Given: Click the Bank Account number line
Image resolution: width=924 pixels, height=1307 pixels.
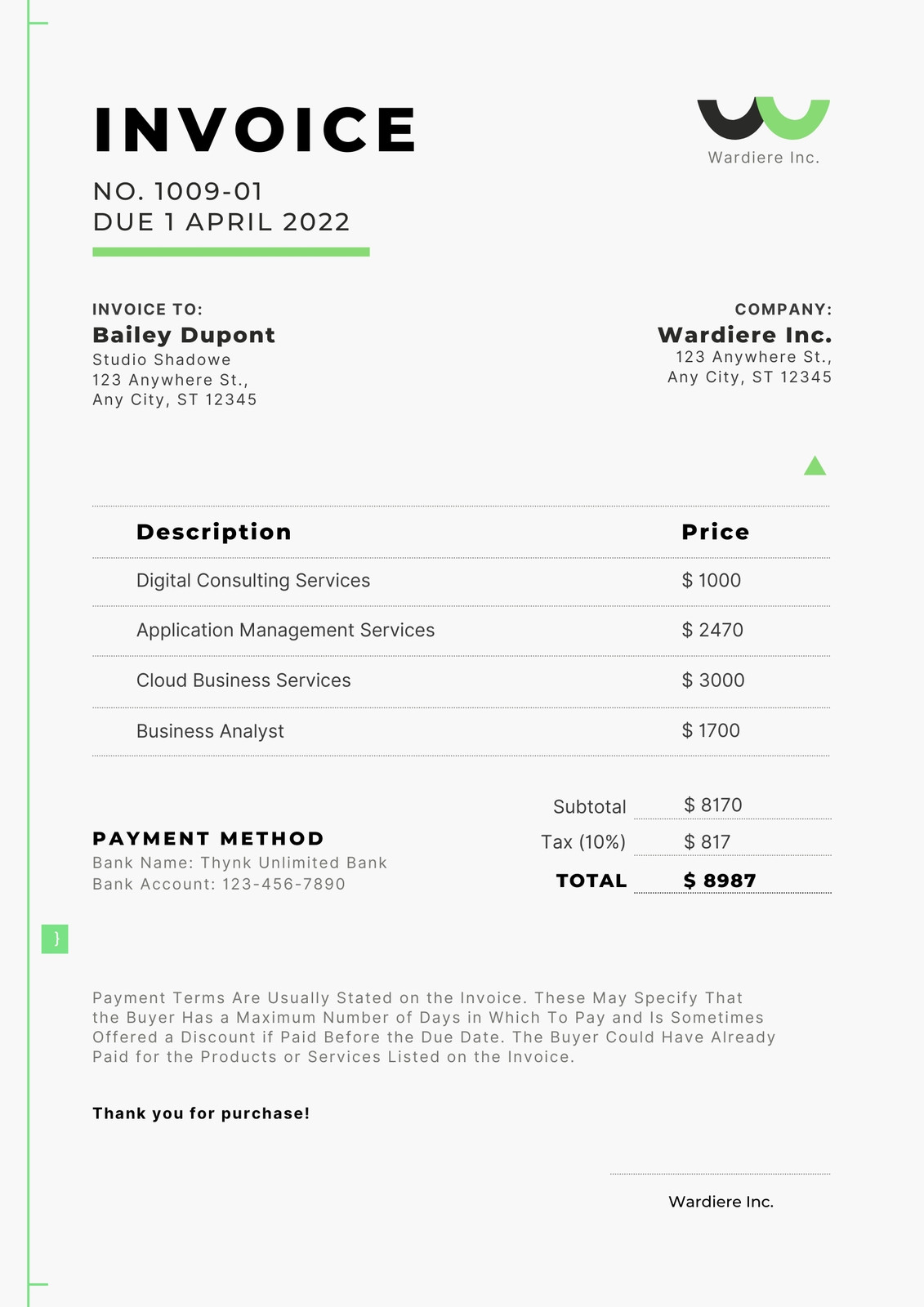Looking at the screenshot, I should tap(219, 884).
